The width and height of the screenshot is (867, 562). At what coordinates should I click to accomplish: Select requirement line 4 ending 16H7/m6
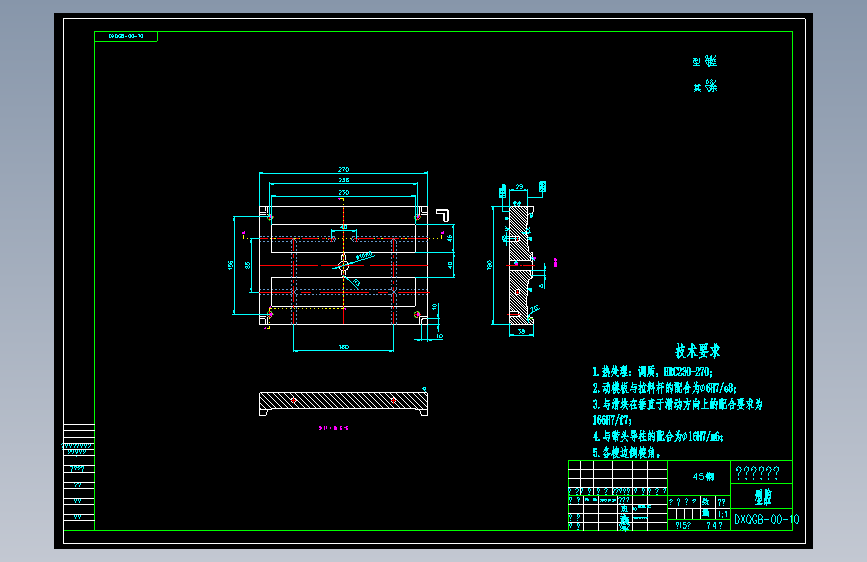658,436
